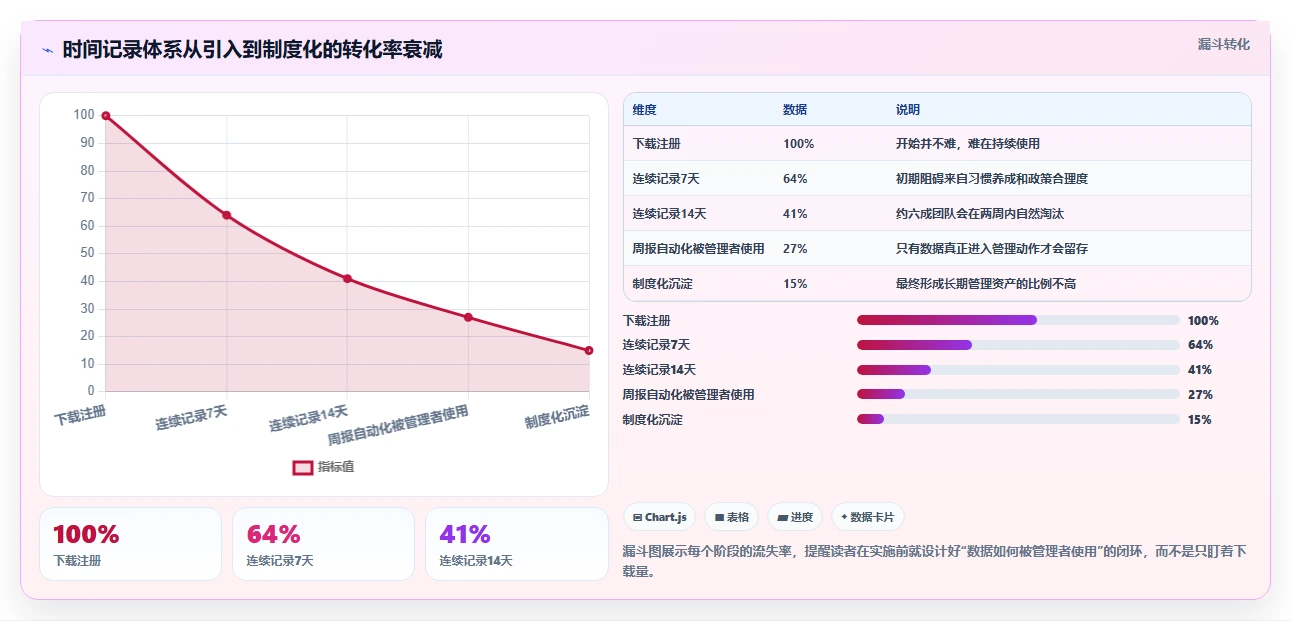Click the 41% value in the table
Image resolution: width=1291 pixels, height=621 pixels.
795,214
